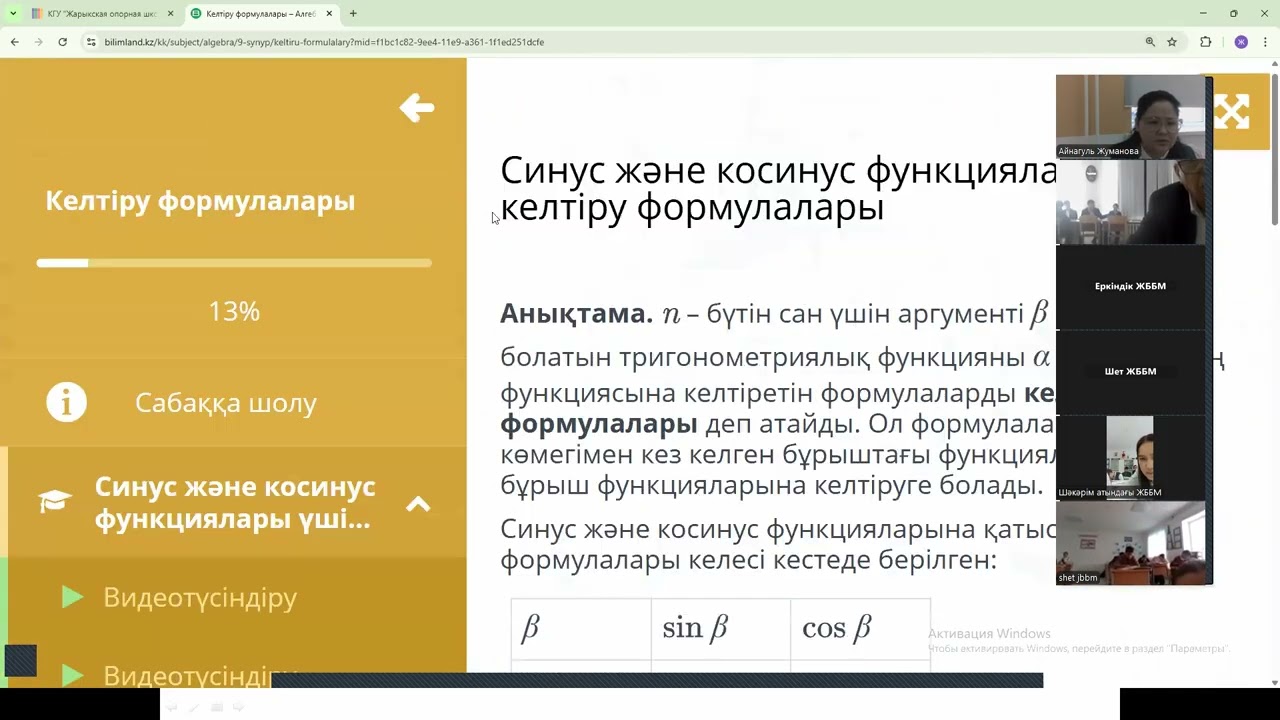Click the Айнагуль Жуманова video tile

(1130, 116)
